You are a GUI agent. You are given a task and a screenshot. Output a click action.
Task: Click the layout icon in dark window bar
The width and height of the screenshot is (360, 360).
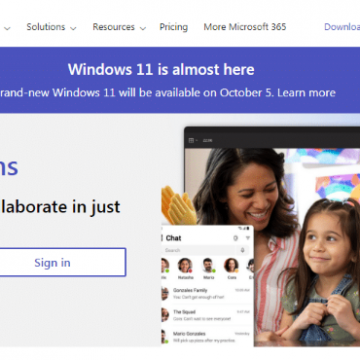(191, 140)
